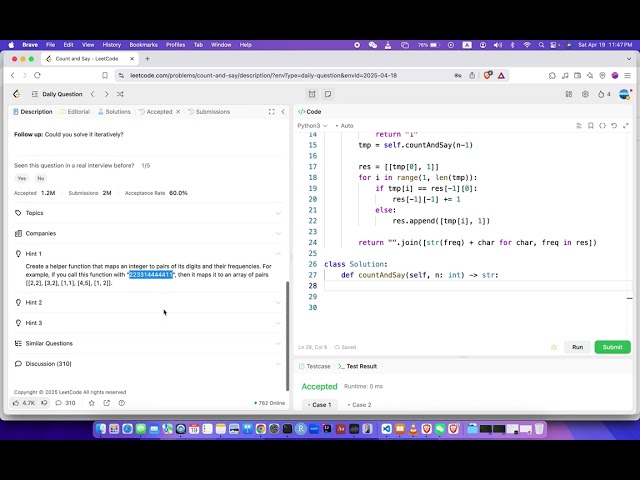Image resolution: width=640 pixels, height=480 pixels.
Task: Click the curly braces icon in editor
Action: click(602, 126)
